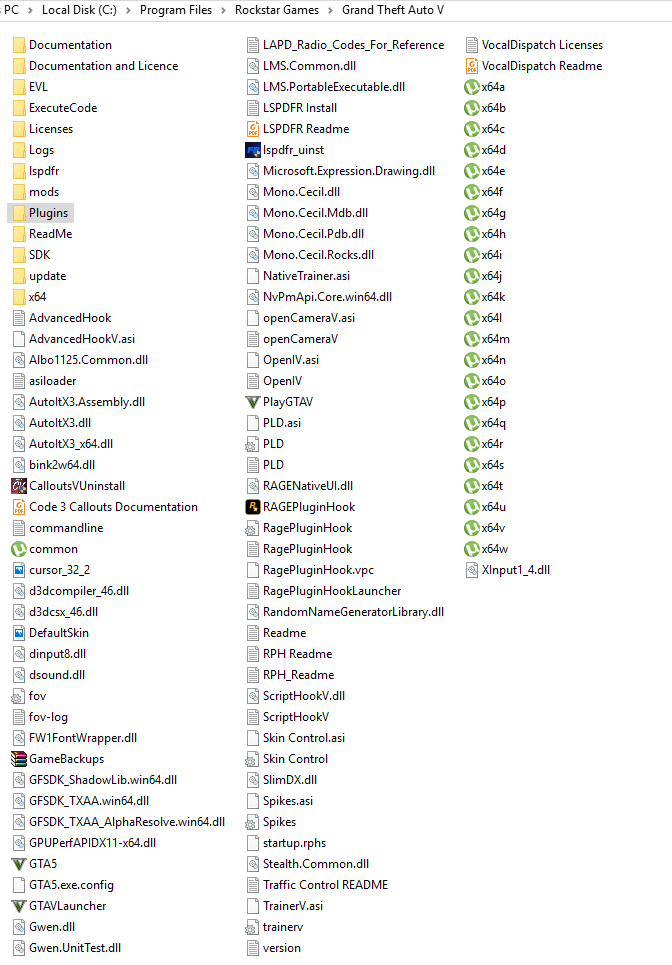Click the PlayGTAV launcher icon
This screenshot has width=672, height=965.
pos(252,402)
